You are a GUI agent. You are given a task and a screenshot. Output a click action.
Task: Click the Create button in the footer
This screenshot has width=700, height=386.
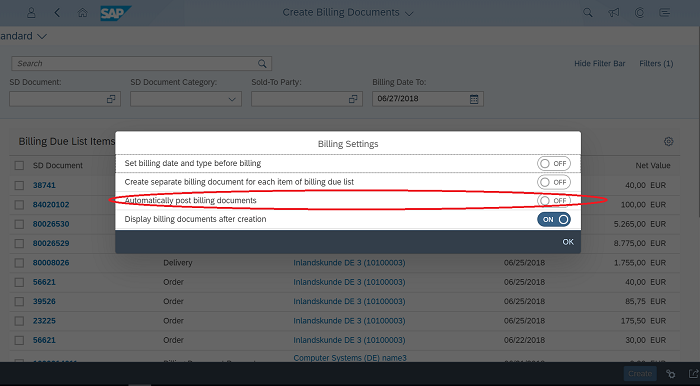coord(640,374)
